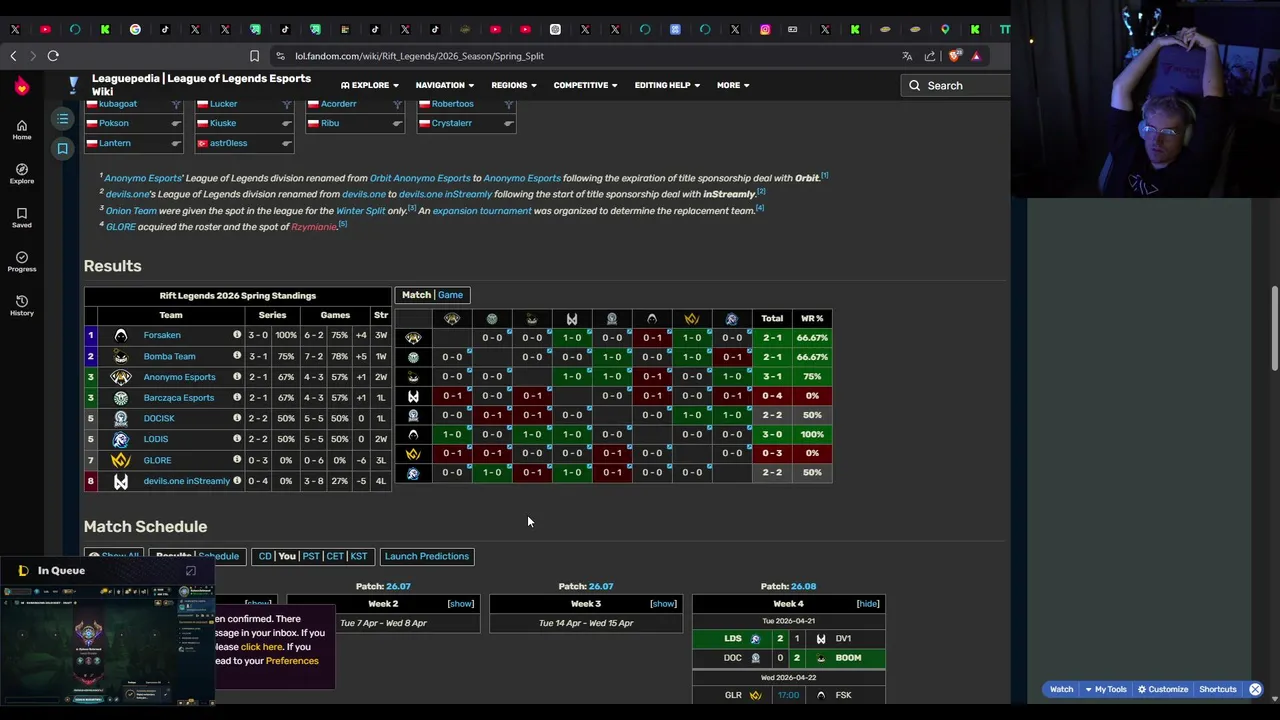The image size is (1280, 720).
Task: Open the Competitive dropdown menu
Action: click(x=585, y=85)
